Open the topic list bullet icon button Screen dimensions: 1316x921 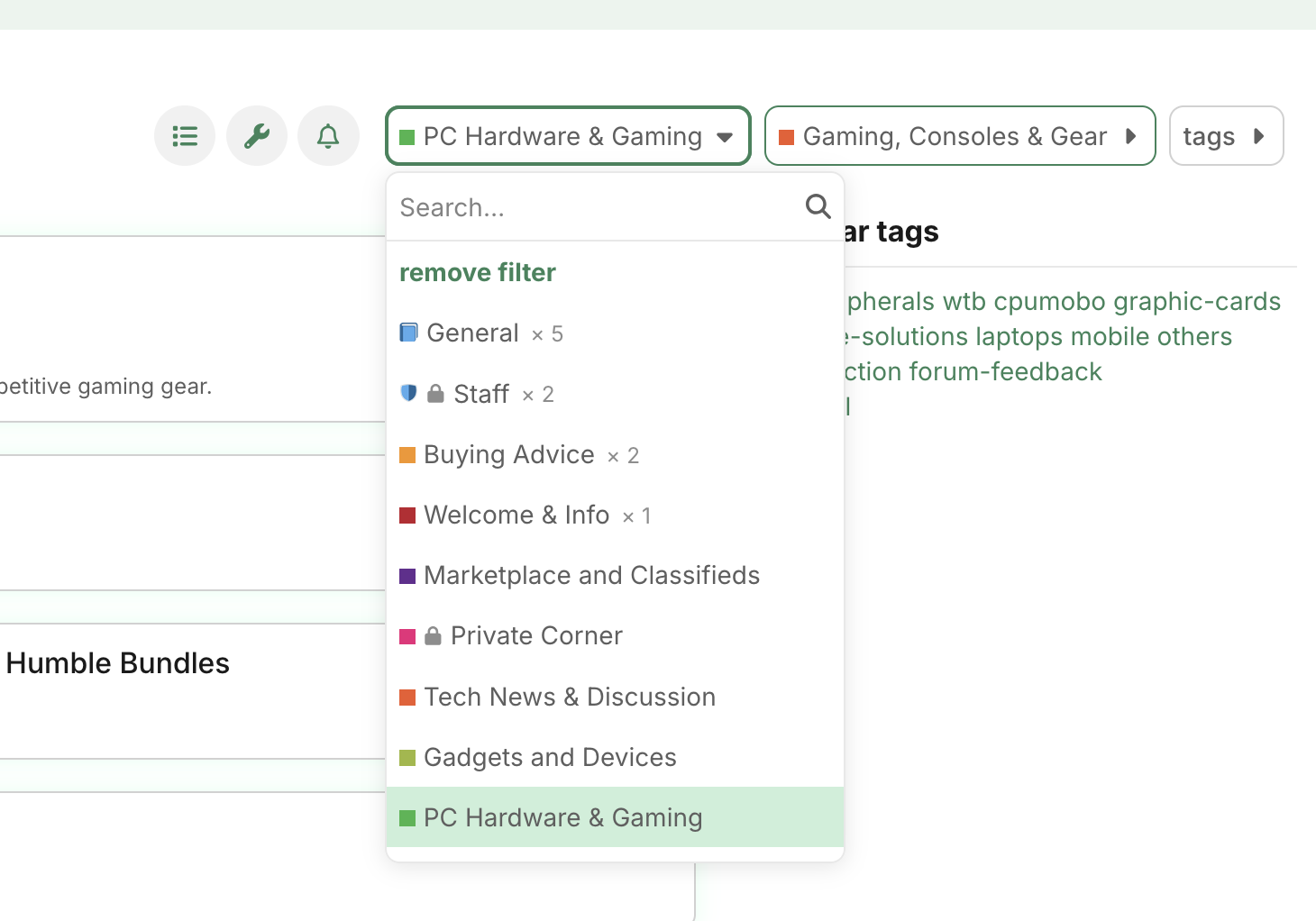[x=185, y=136]
